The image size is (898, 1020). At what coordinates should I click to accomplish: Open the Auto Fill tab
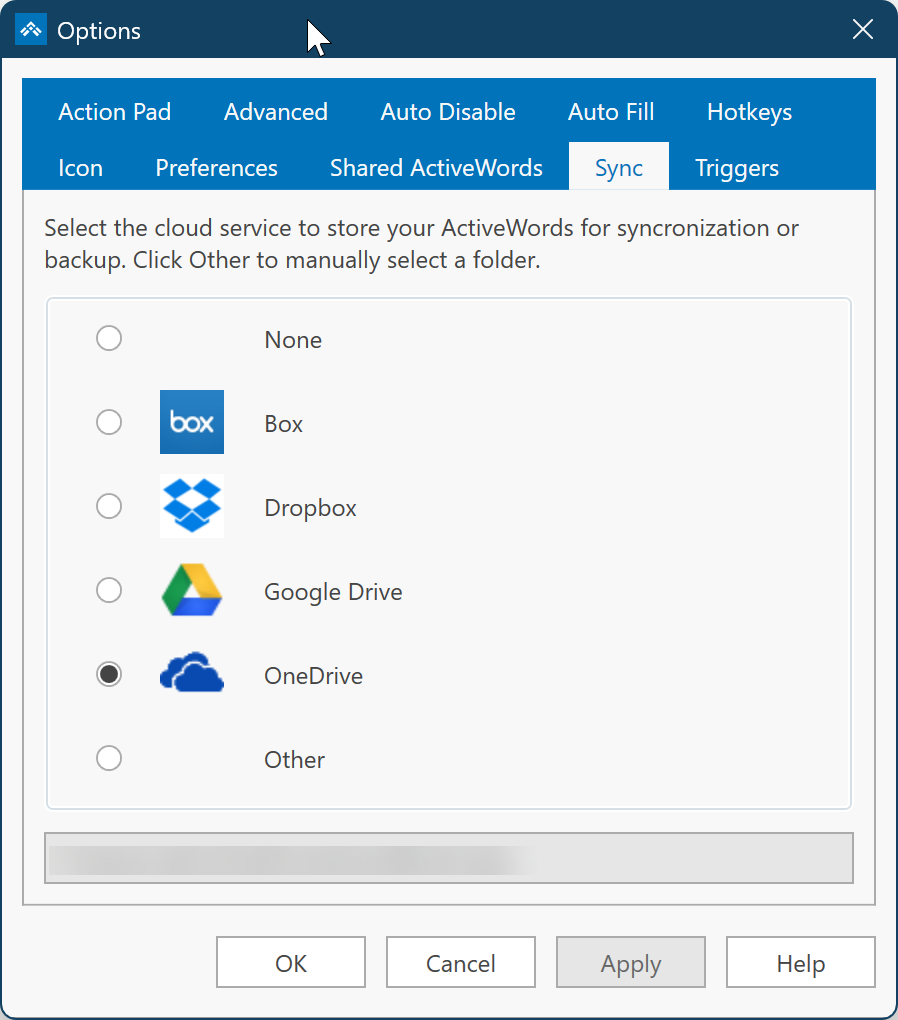click(611, 112)
